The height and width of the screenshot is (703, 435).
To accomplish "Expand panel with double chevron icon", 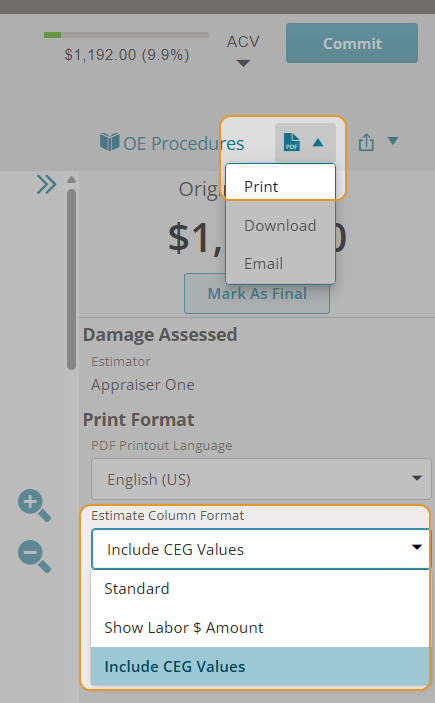I will [47, 184].
